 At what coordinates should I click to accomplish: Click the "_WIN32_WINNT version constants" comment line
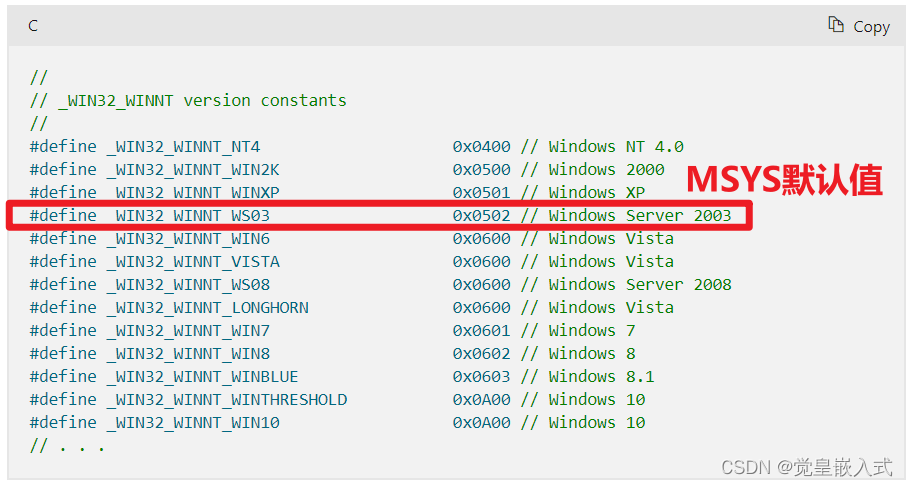coord(188,101)
